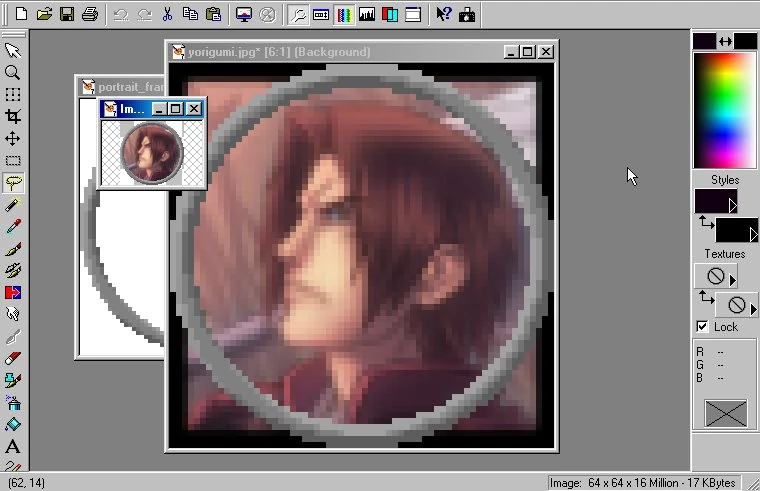The width and height of the screenshot is (760, 491).
Task: Open the background Styles swatch flyout arrow
Action: tap(753, 235)
